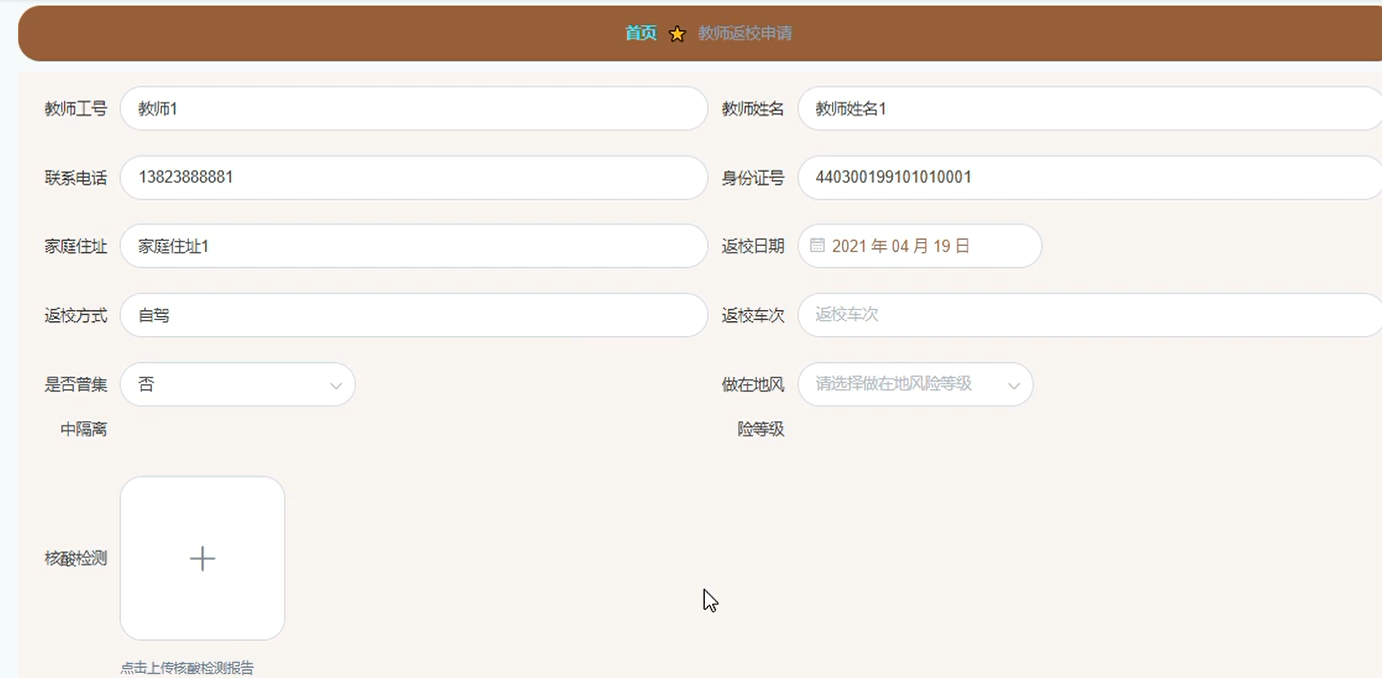Click chevron of risk level select
Image resolution: width=1382 pixels, height=678 pixels.
click(x=1014, y=386)
